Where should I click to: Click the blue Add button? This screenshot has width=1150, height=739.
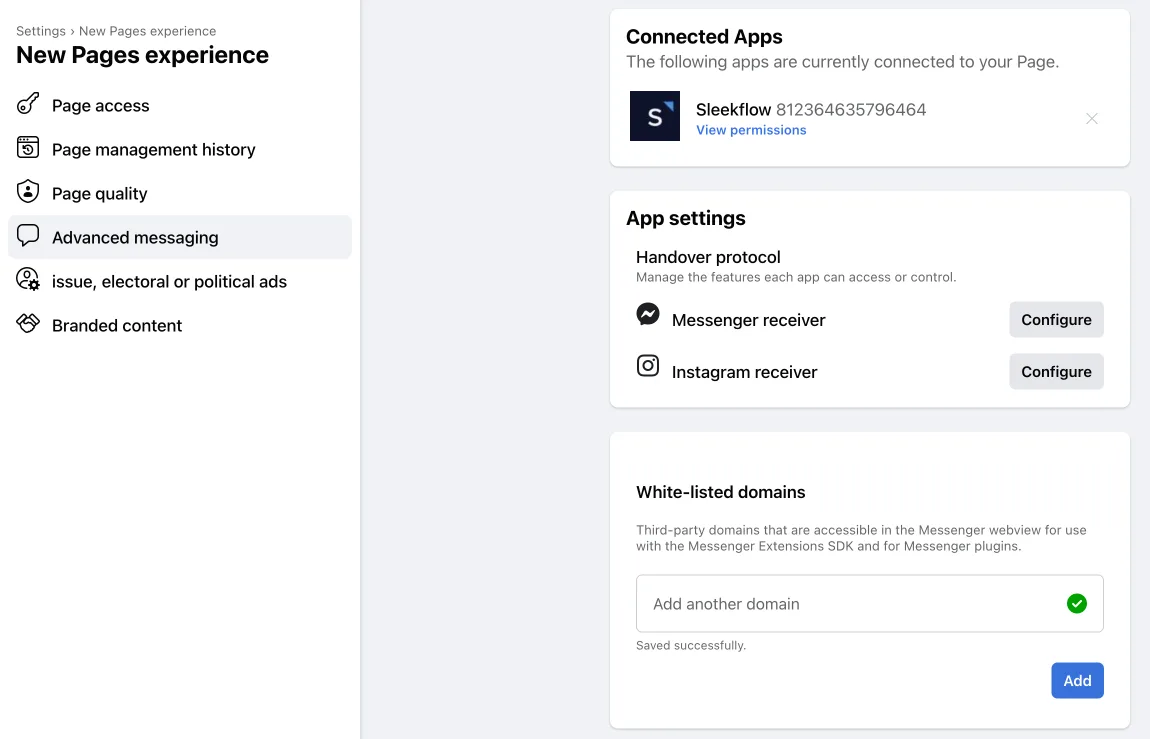coord(1077,680)
